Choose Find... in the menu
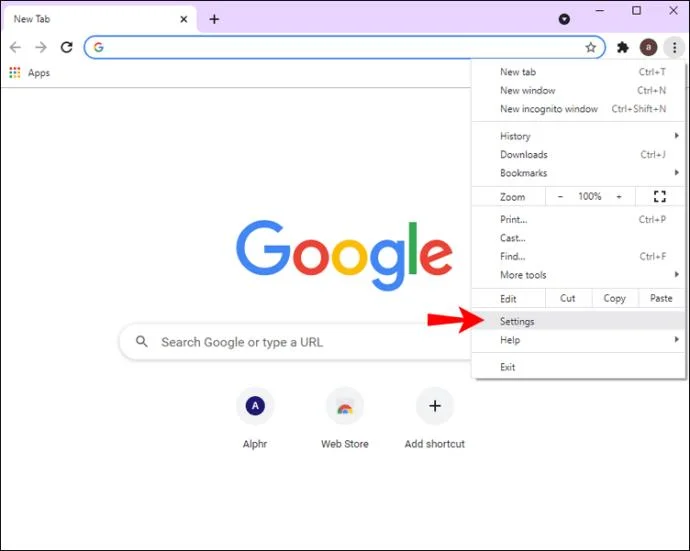 (578, 256)
